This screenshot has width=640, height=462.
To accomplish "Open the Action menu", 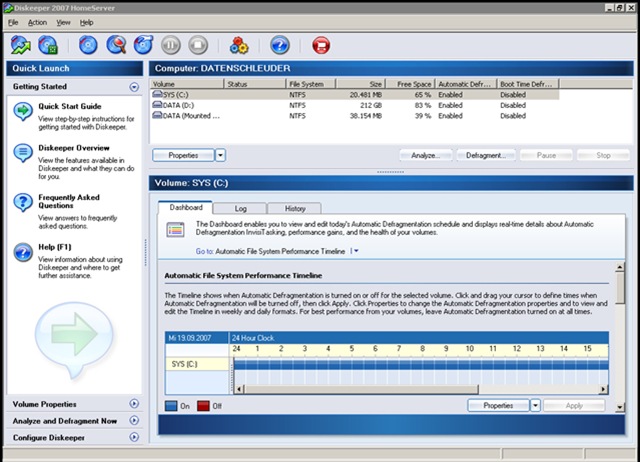I will 37,22.
